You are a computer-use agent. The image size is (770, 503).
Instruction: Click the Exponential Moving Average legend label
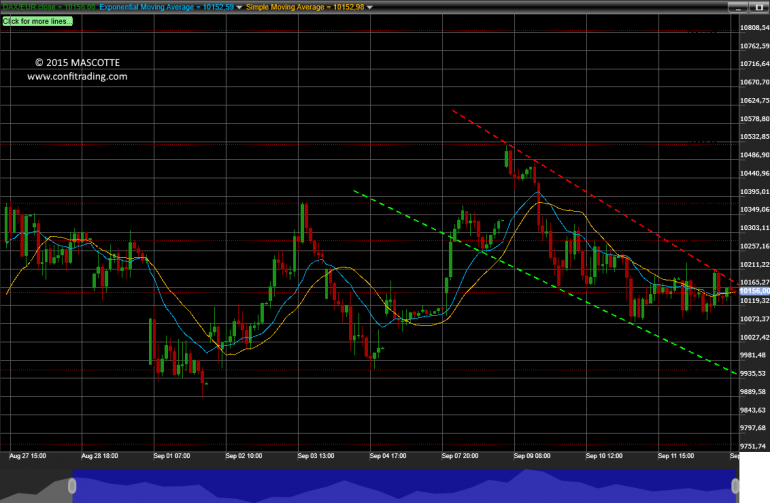coord(166,7)
